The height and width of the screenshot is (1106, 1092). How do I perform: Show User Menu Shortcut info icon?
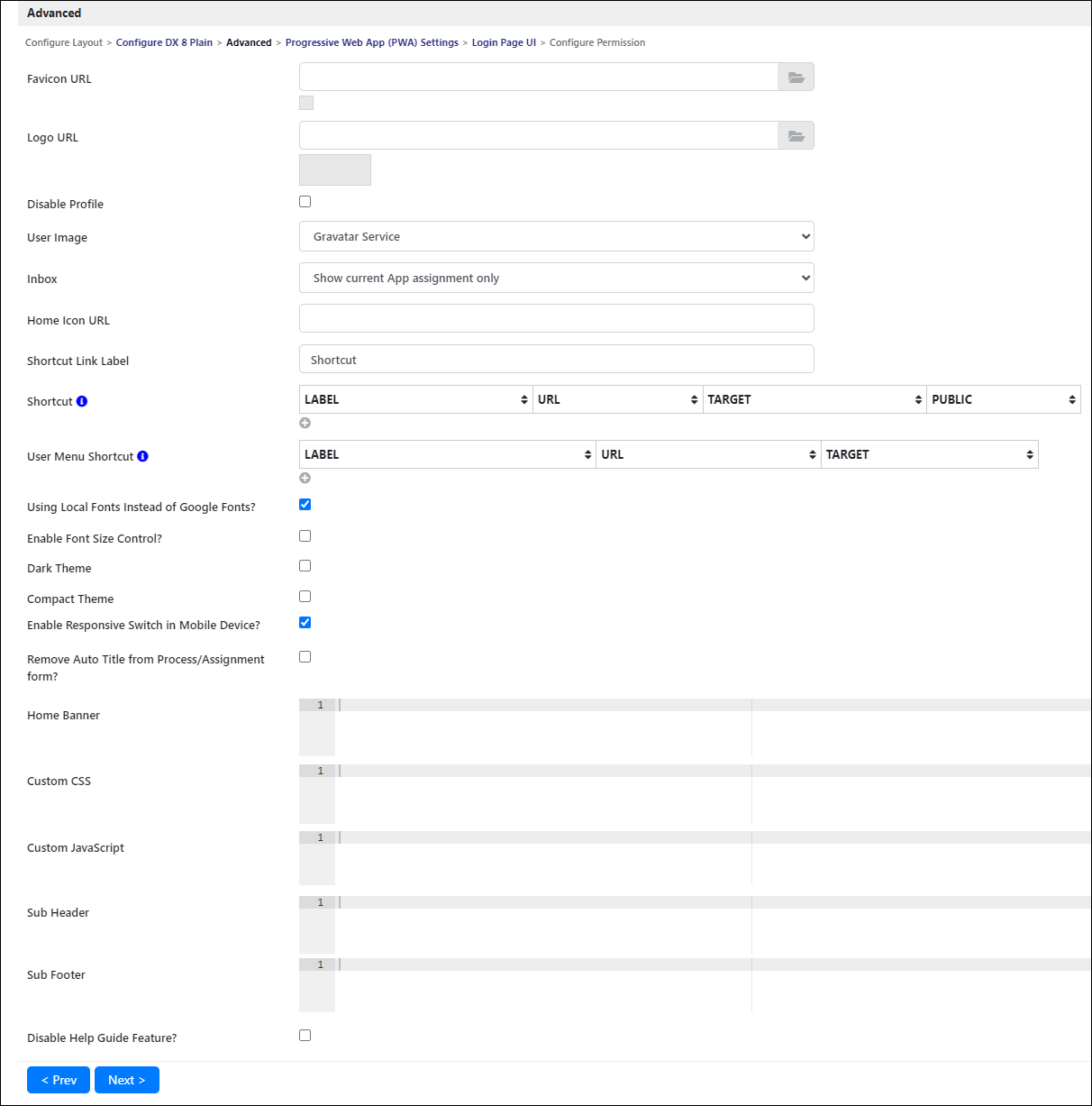[x=142, y=456]
